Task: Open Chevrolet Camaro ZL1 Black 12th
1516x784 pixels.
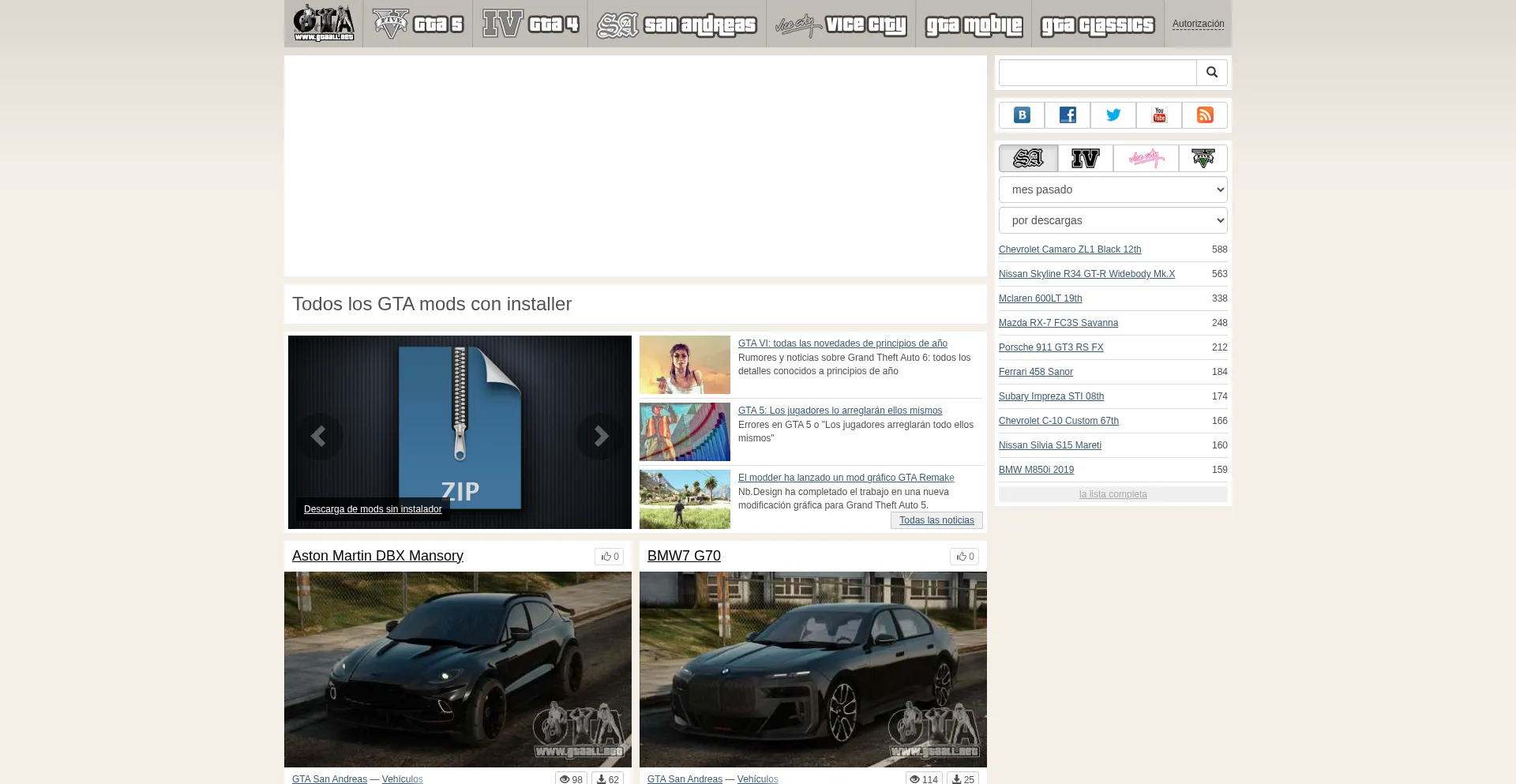Action: click(x=1070, y=249)
